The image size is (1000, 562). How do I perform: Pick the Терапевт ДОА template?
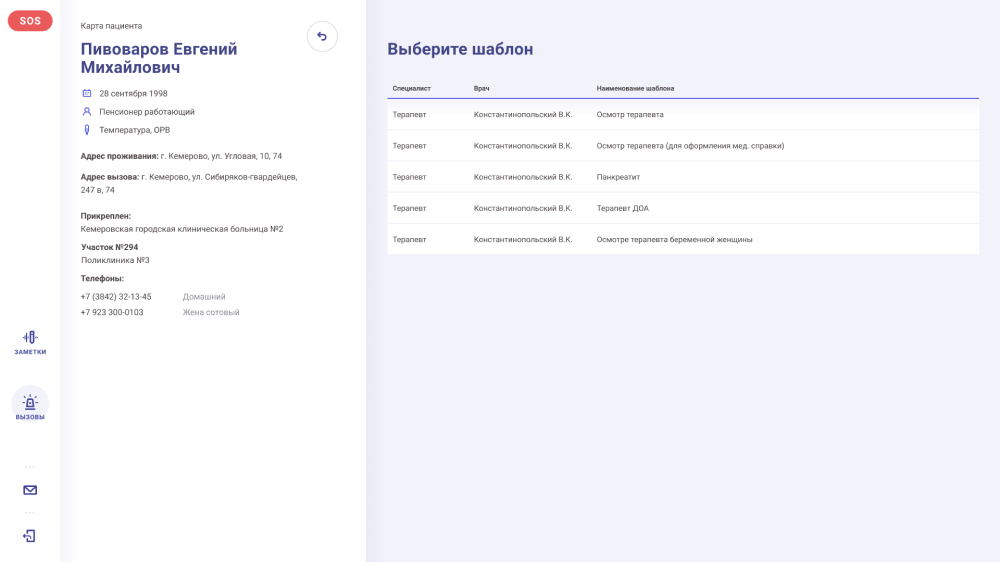(x=623, y=208)
